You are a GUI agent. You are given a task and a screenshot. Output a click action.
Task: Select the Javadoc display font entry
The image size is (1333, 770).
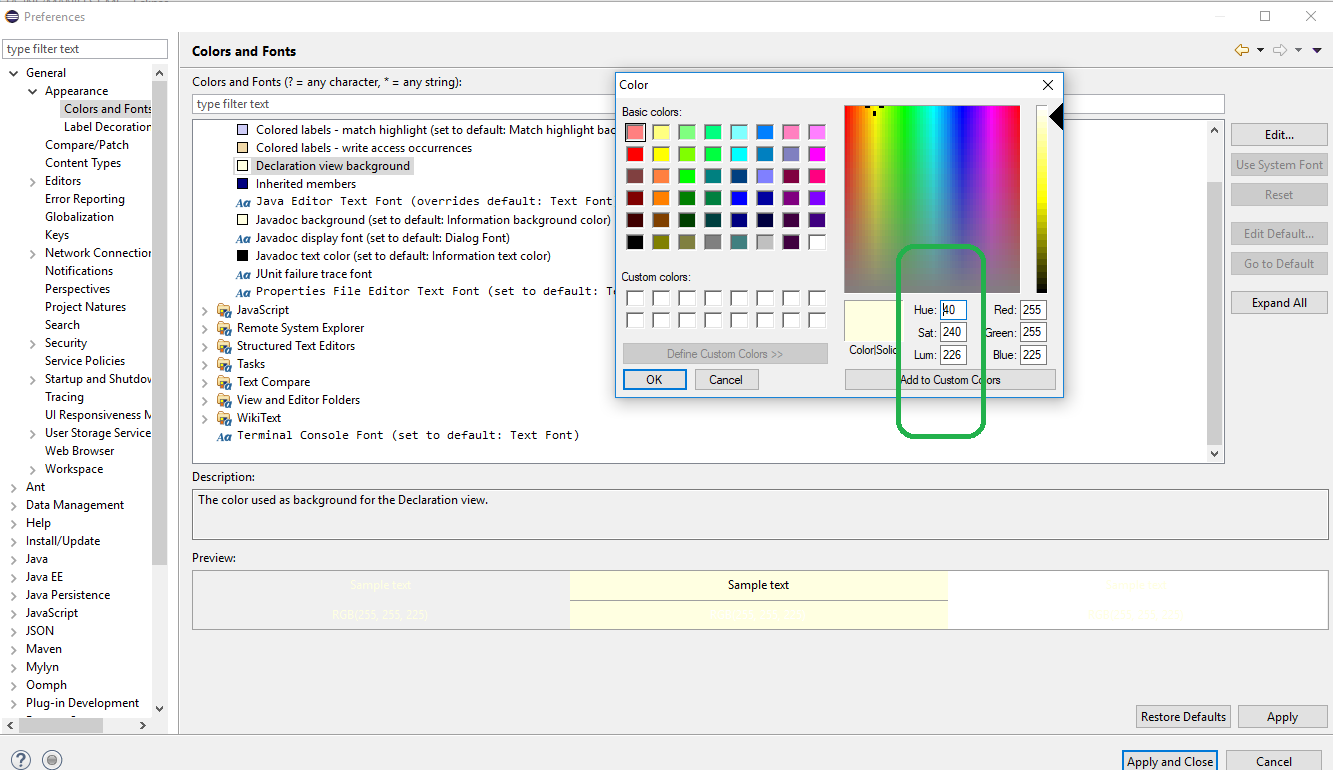373,238
